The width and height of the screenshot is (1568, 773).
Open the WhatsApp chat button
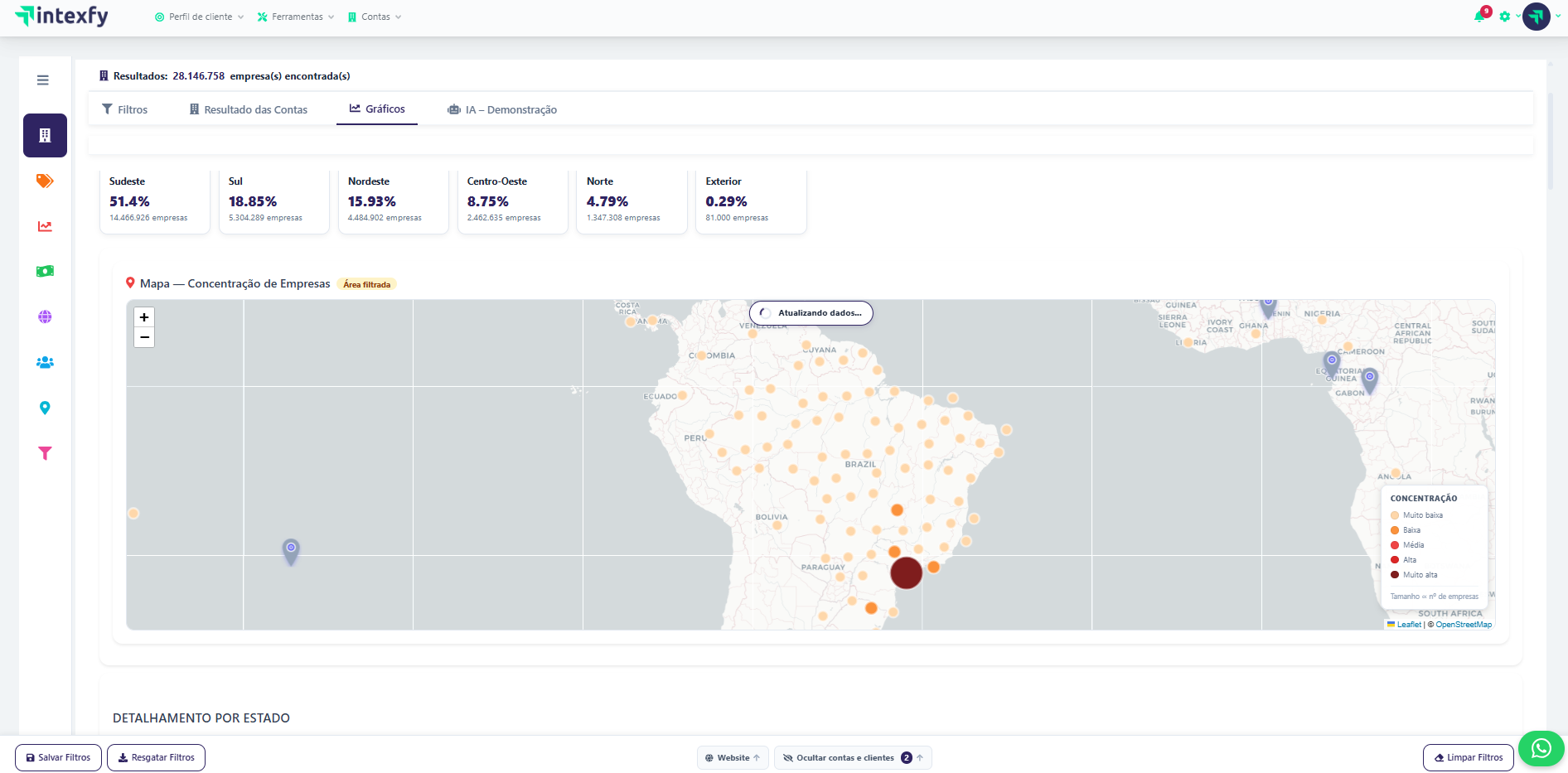coord(1541,749)
